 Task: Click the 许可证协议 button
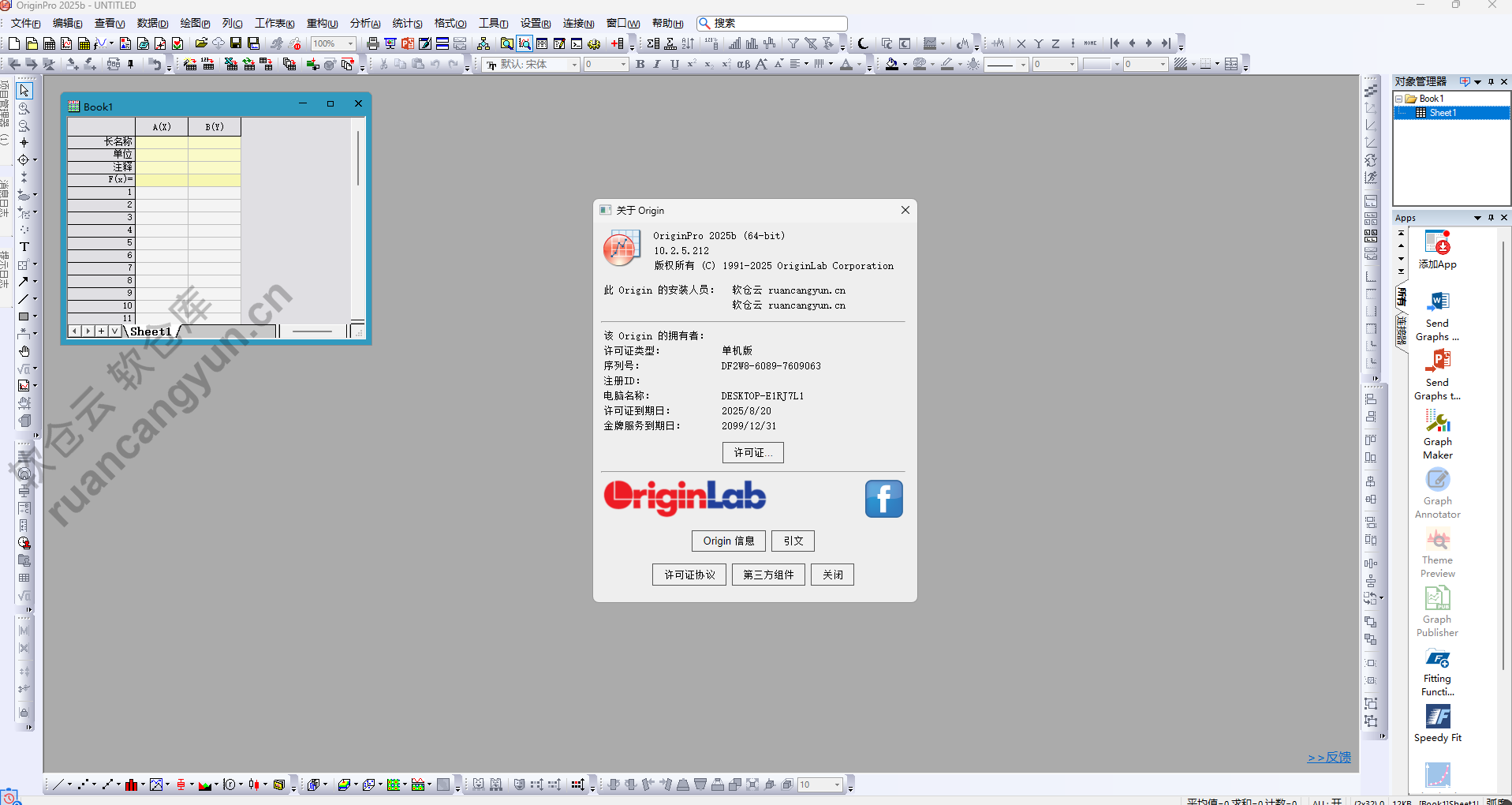coord(689,575)
